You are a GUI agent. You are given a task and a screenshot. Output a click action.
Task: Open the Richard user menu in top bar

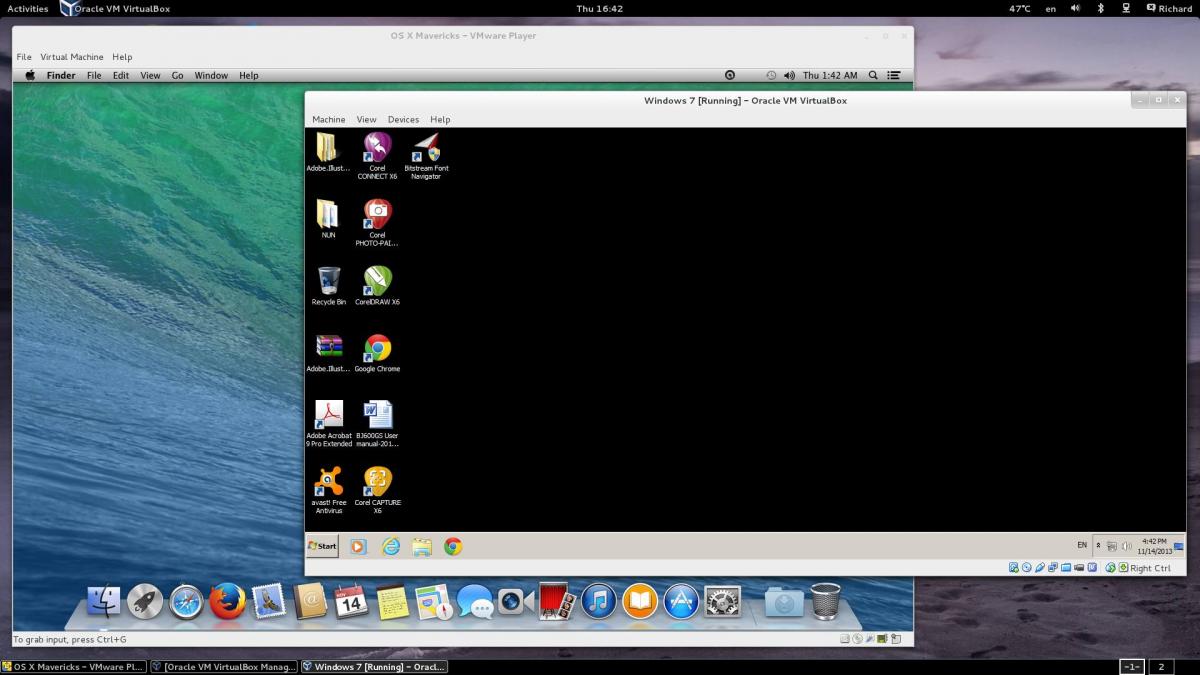pos(1168,8)
